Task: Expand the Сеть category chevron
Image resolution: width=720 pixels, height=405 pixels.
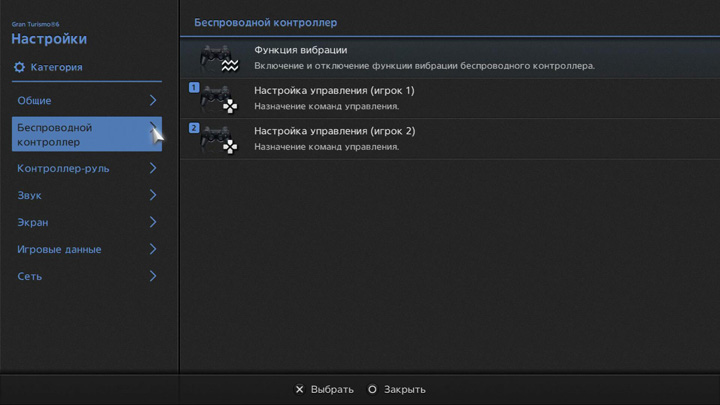Action: coord(153,277)
